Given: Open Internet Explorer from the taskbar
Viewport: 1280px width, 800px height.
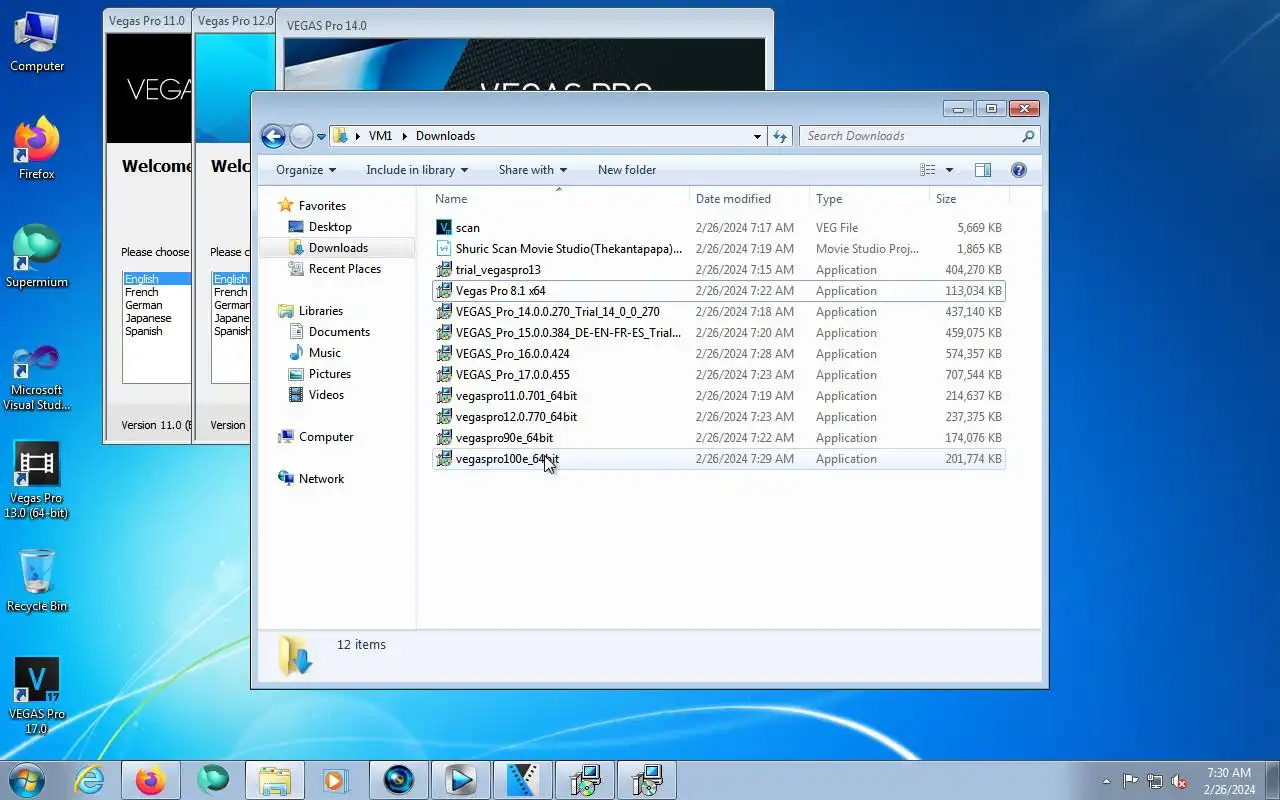Looking at the screenshot, I should click(x=90, y=780).
